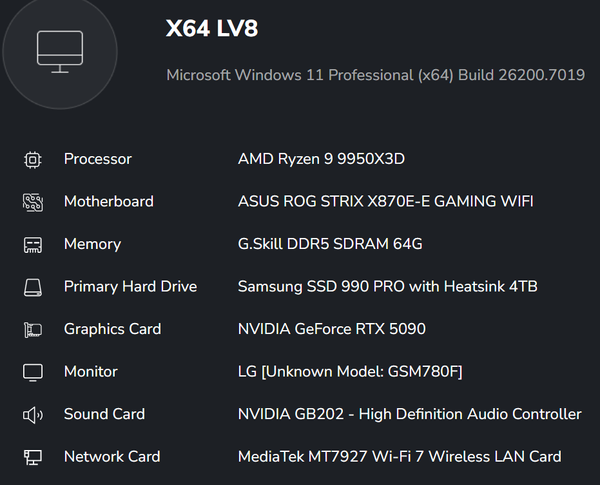
Task: Select the X64 LV8 computer name heading
Action: point(212,29)
